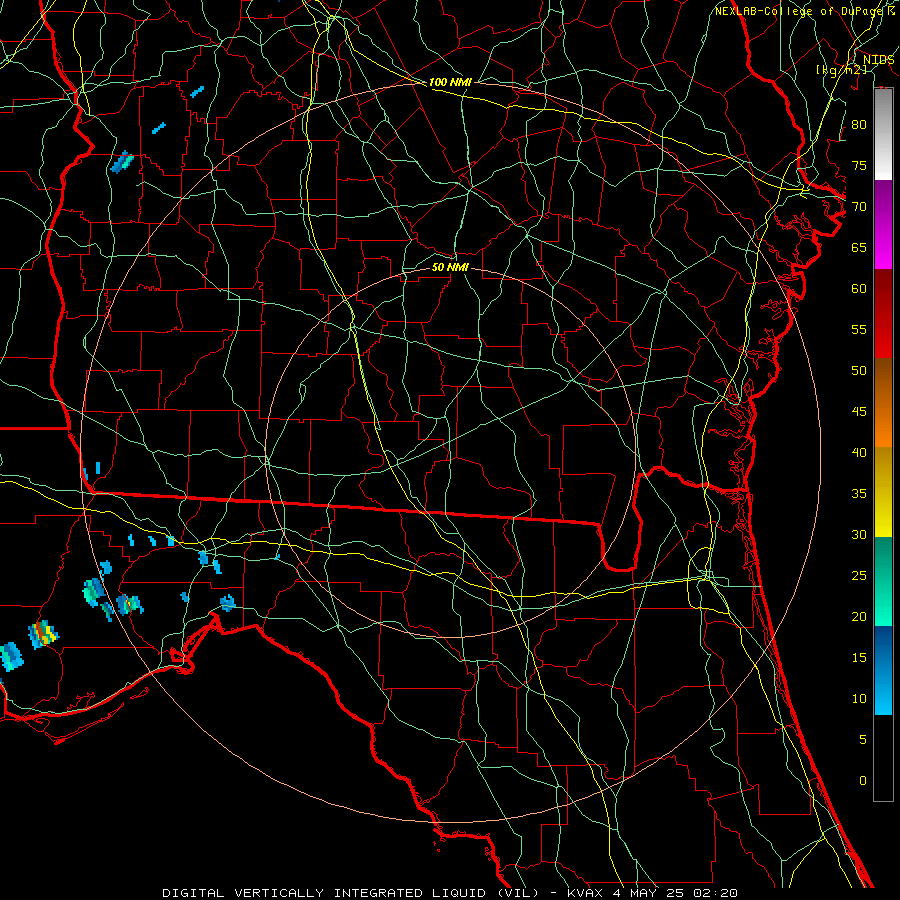The width and height of the screenshot is (900, 900).
Task: Pick the gray-white segment of the VIL color bar
Action: pos(883,134)
